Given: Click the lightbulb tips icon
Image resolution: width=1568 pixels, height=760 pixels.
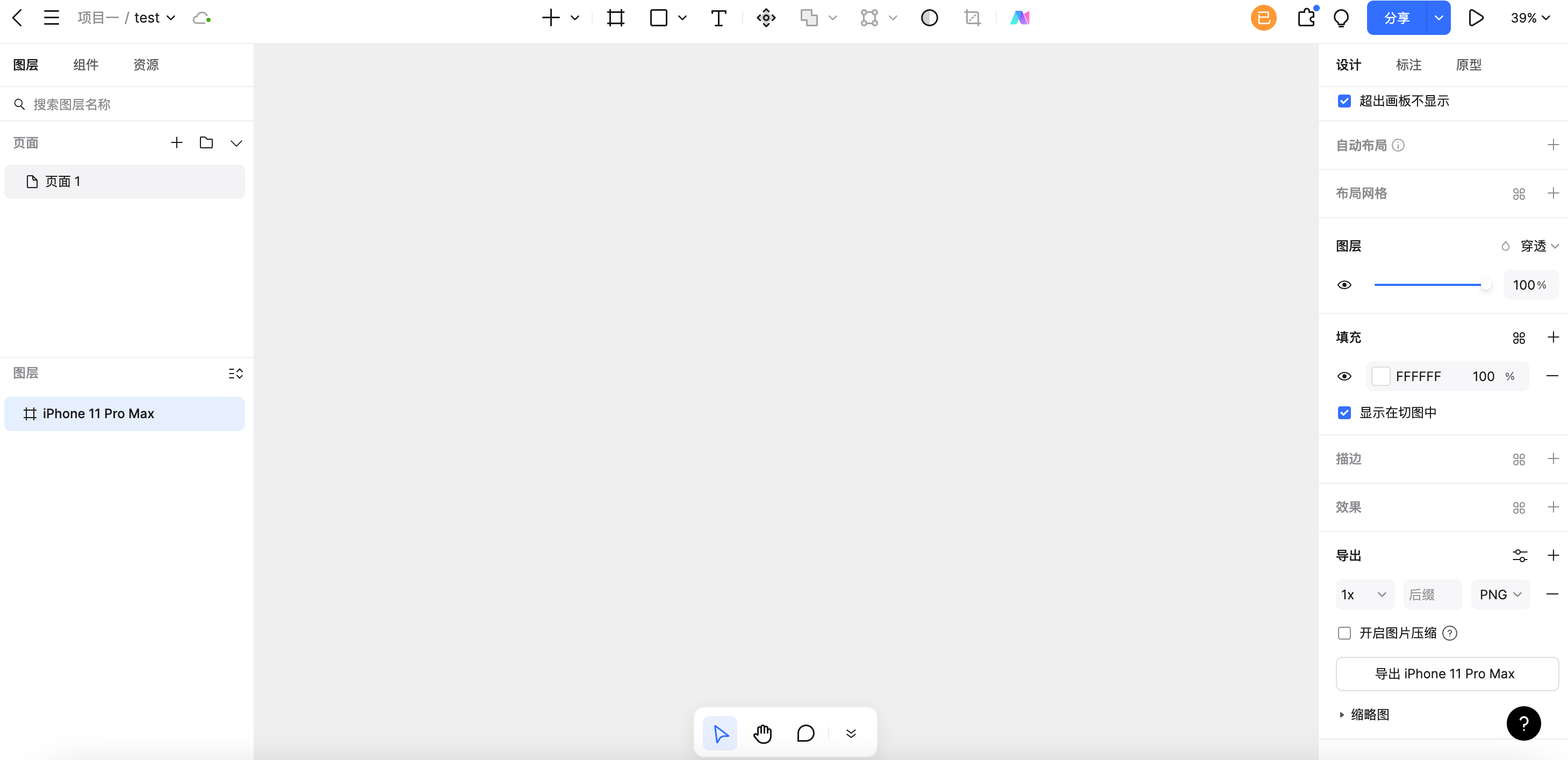Looking at the screenshot, I should point(1341,18).
